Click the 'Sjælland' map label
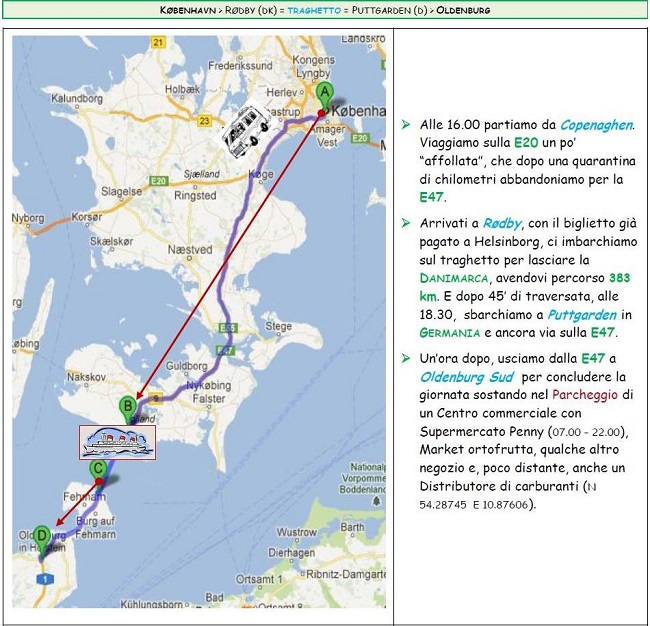This screenshot has height=626, width=650. [202, 174]
